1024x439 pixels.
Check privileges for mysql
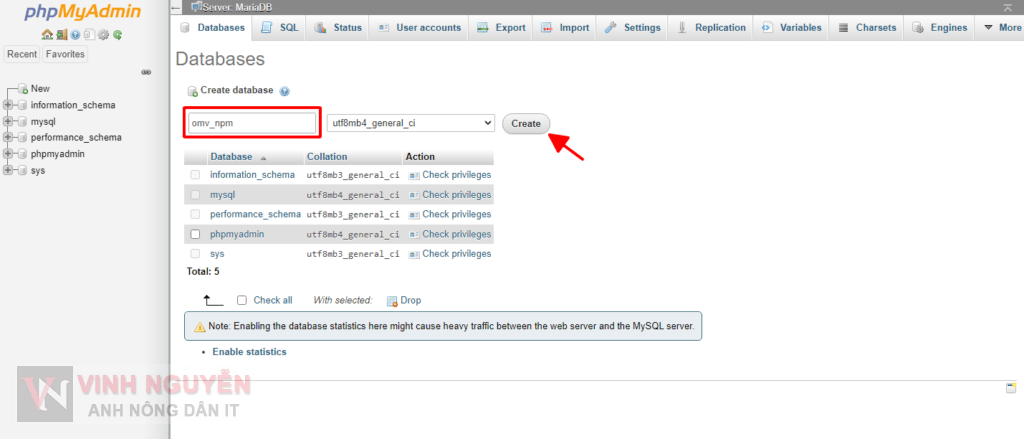coord(450,195)
